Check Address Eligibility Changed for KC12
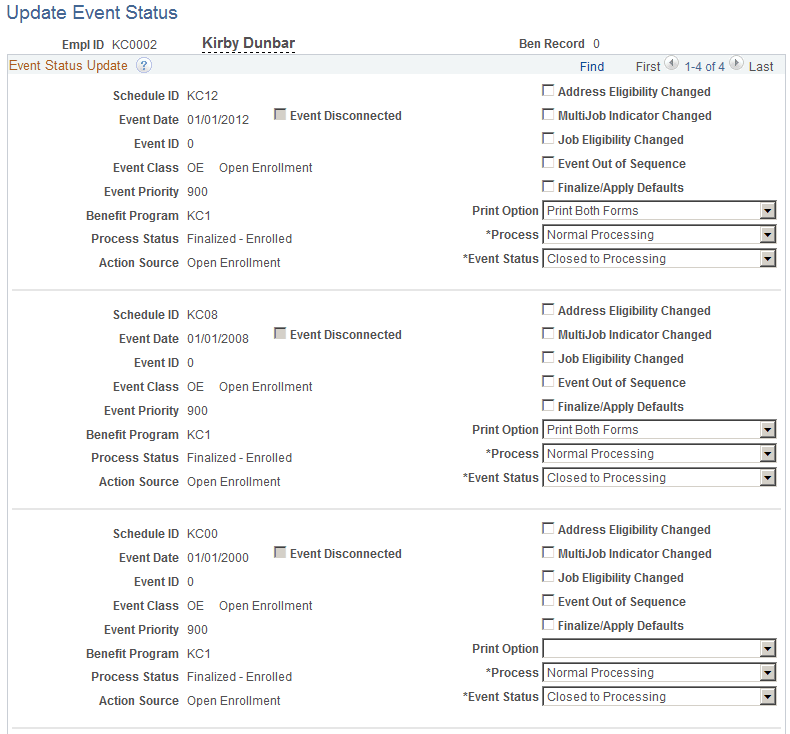 point(548,90)
